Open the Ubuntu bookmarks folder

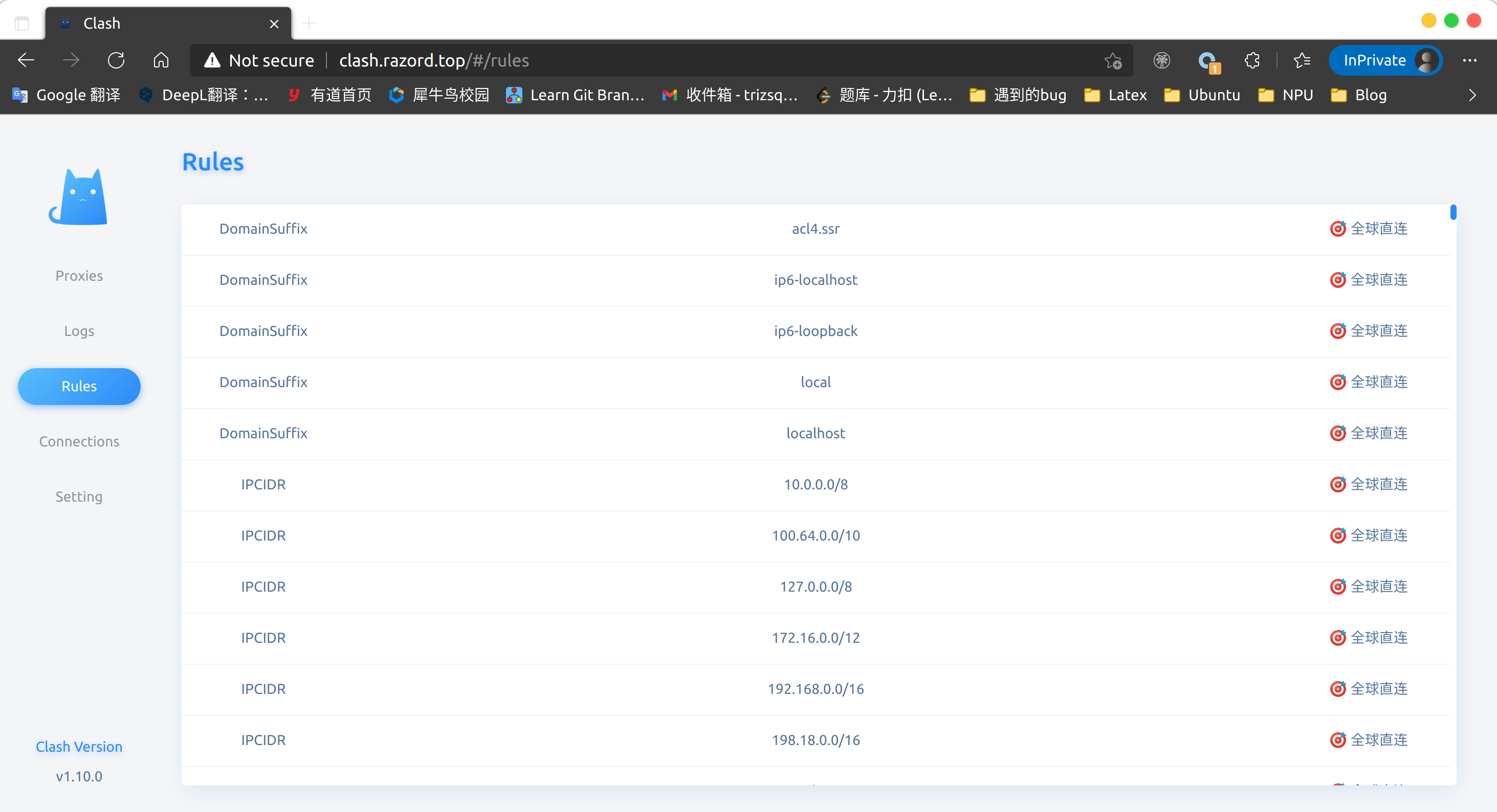pos(1202,95)
